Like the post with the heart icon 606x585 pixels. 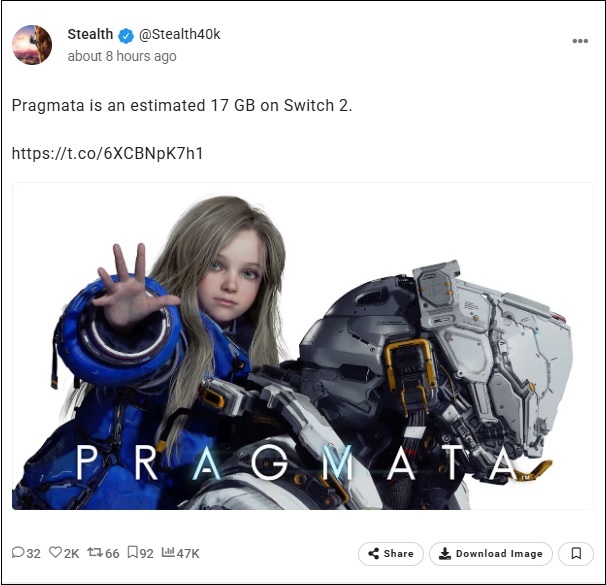[55, 553]
